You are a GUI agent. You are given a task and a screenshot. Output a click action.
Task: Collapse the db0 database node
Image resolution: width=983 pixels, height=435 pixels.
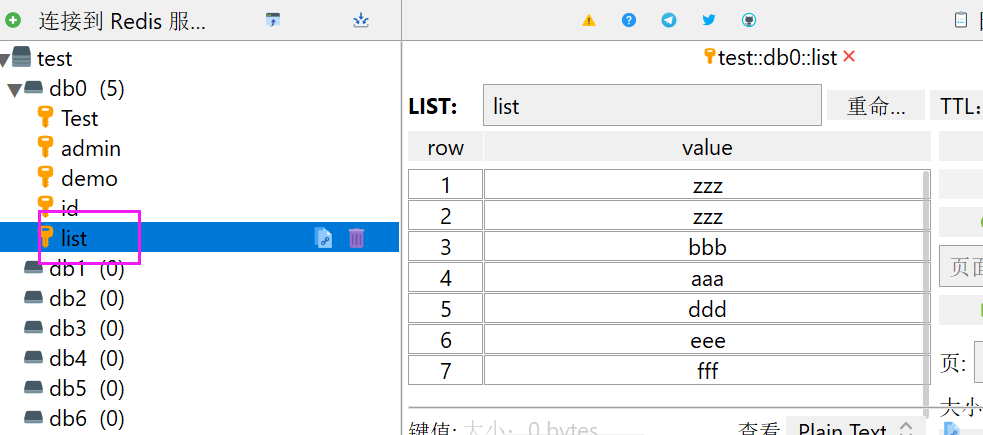15,90
